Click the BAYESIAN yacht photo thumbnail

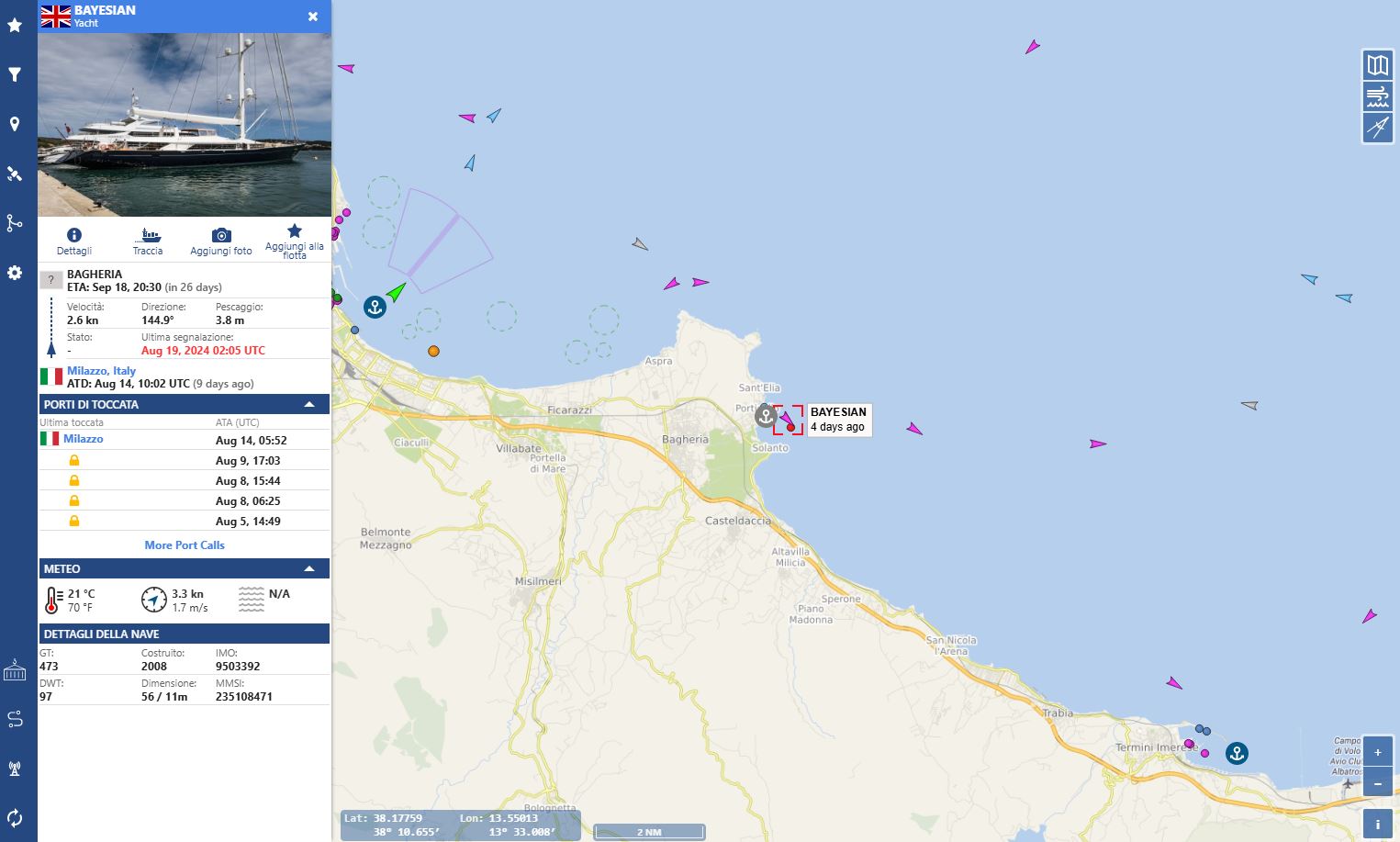pyautogui.click(x=185, y=124)
